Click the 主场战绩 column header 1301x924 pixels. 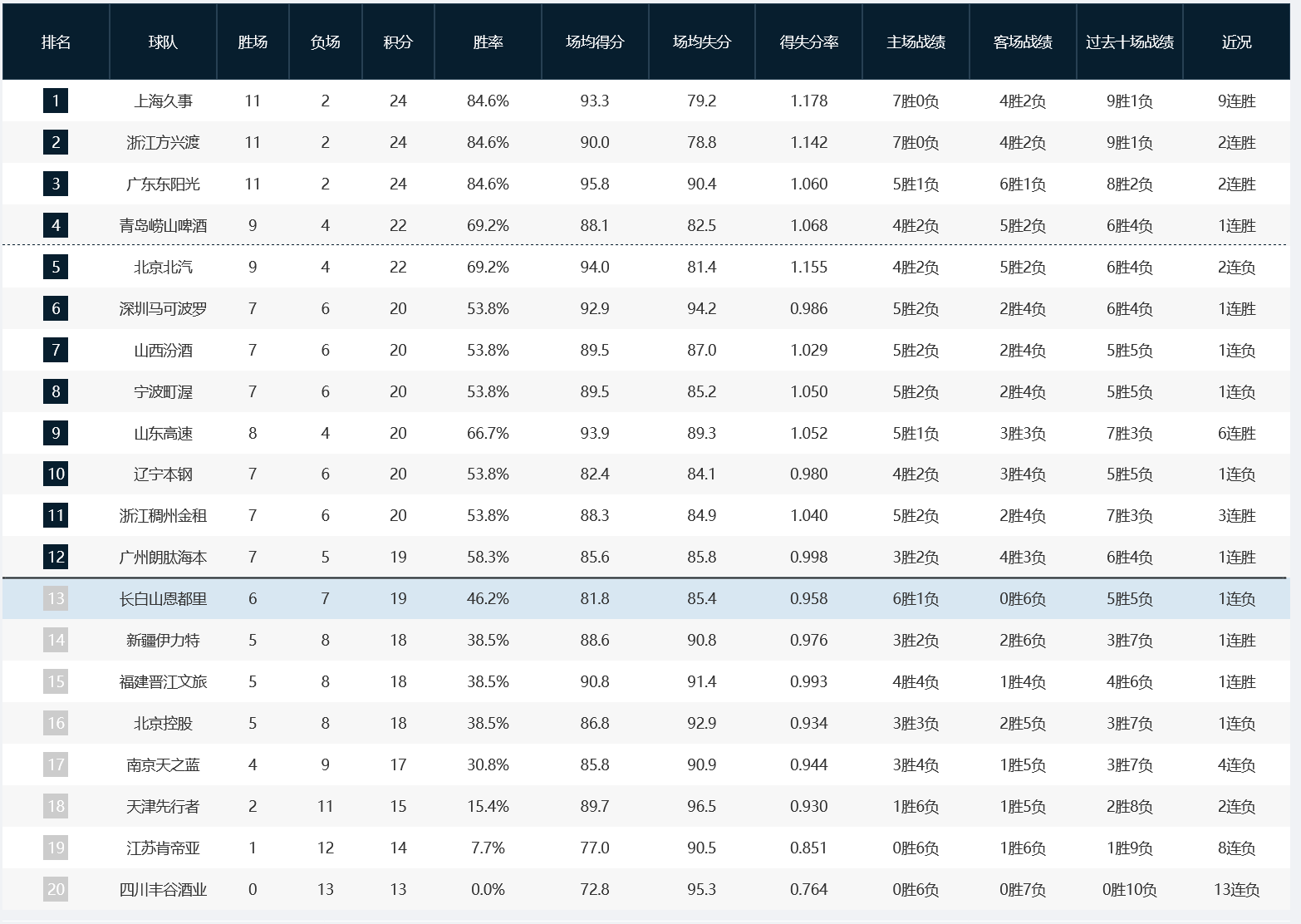pos(916,42)
